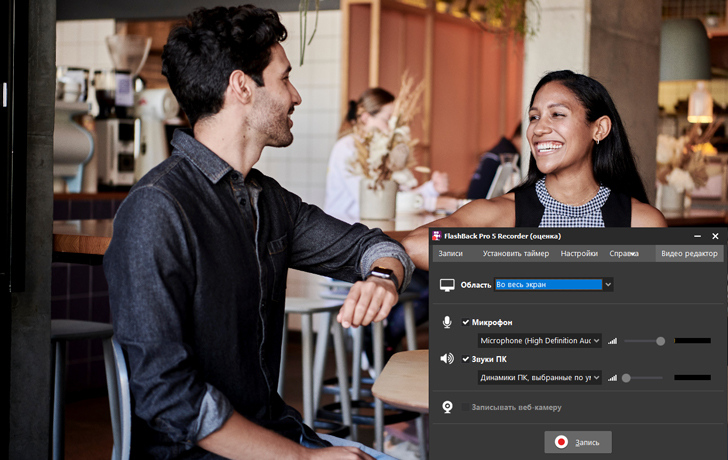The height and width of the screenshot is (460, 728).
Task: Click the microphone icon
Action: (x=447, y=322)
